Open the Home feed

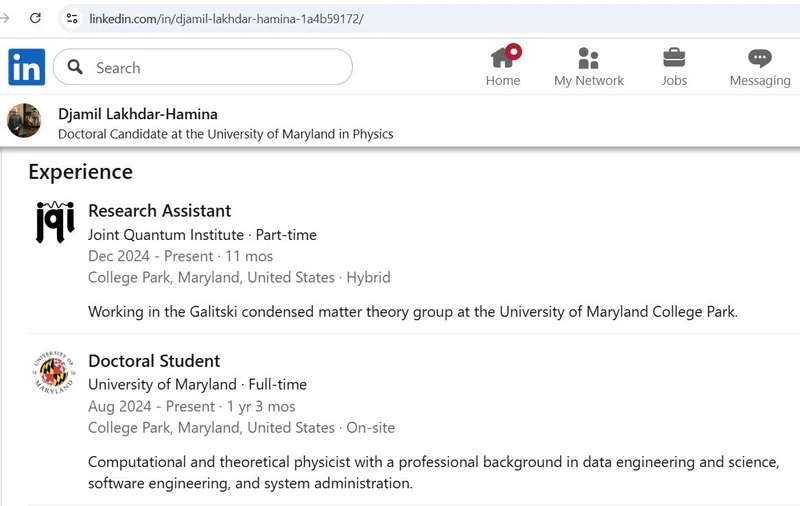pos(503,67)
